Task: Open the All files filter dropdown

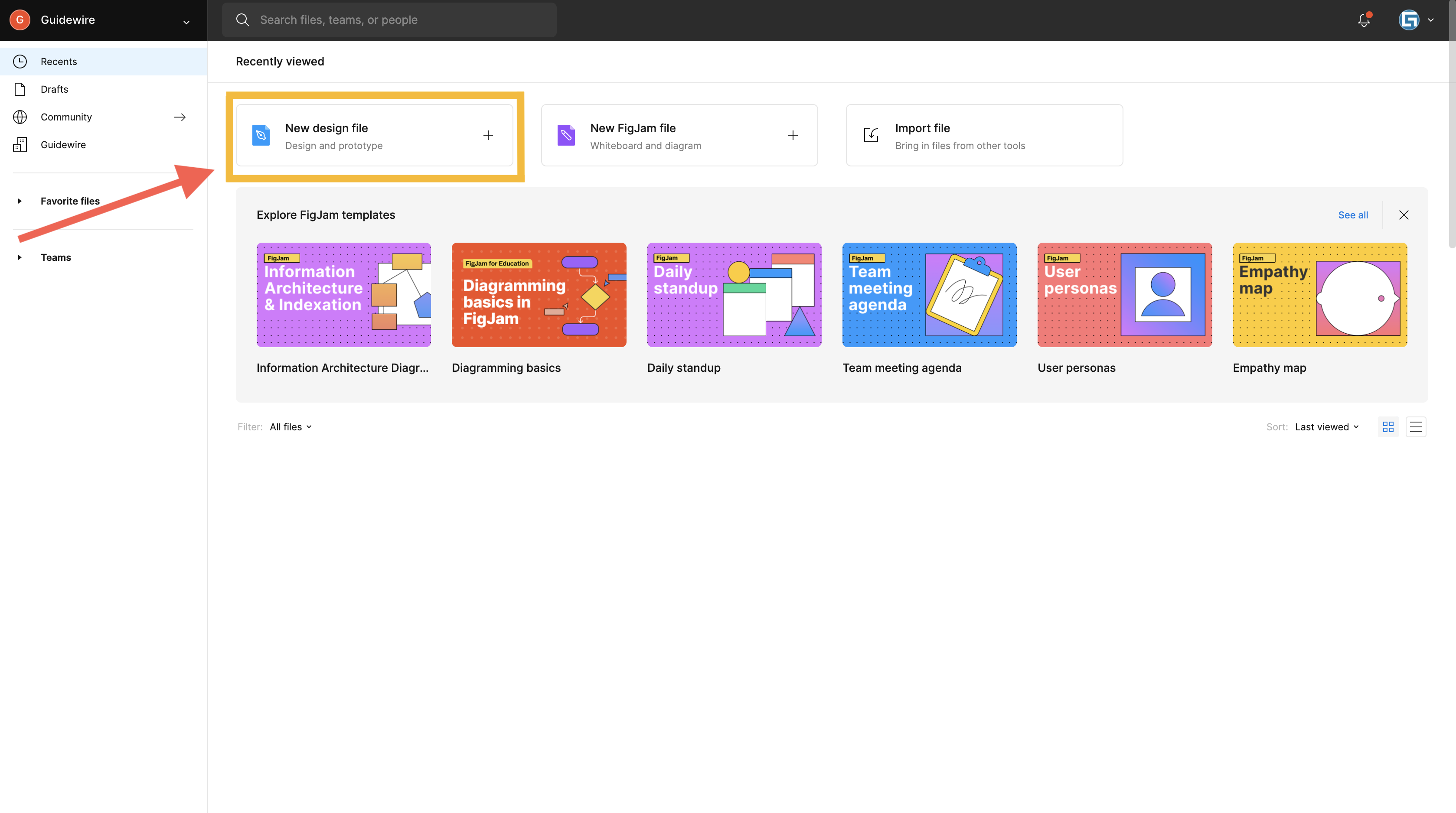Action: click(x=291, y=427)
